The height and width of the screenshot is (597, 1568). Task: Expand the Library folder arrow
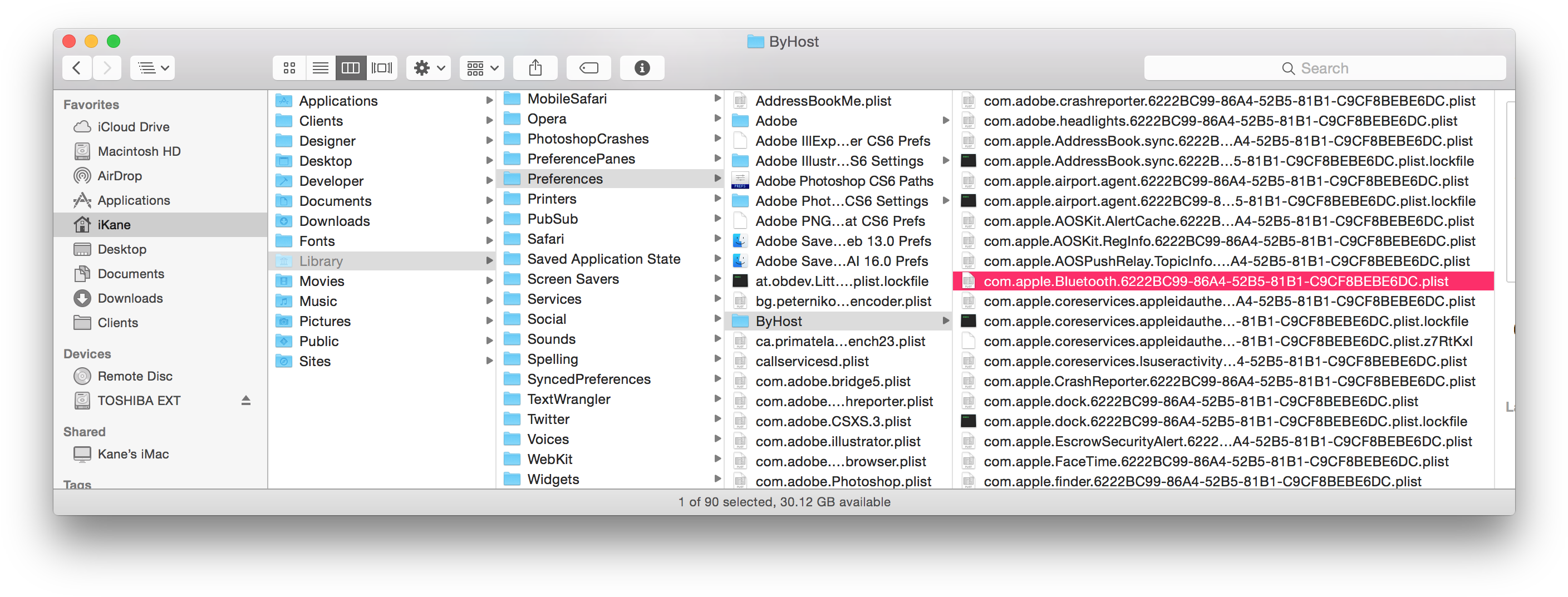pyautogui.click(x=489, y=261)
